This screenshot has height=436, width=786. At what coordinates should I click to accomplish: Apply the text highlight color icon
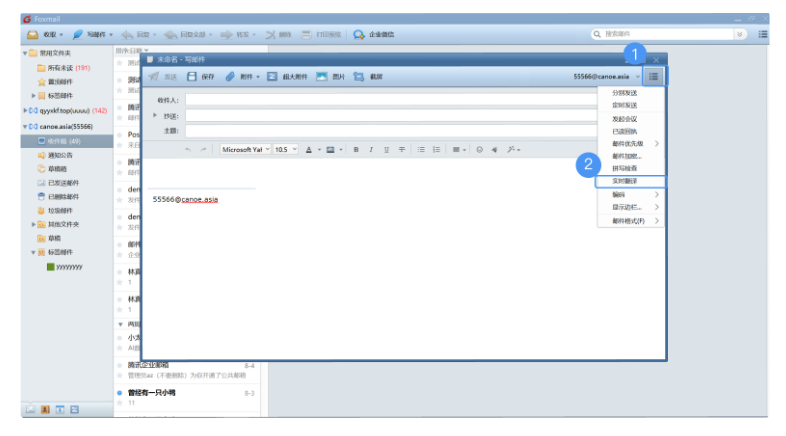click(330, 149)
